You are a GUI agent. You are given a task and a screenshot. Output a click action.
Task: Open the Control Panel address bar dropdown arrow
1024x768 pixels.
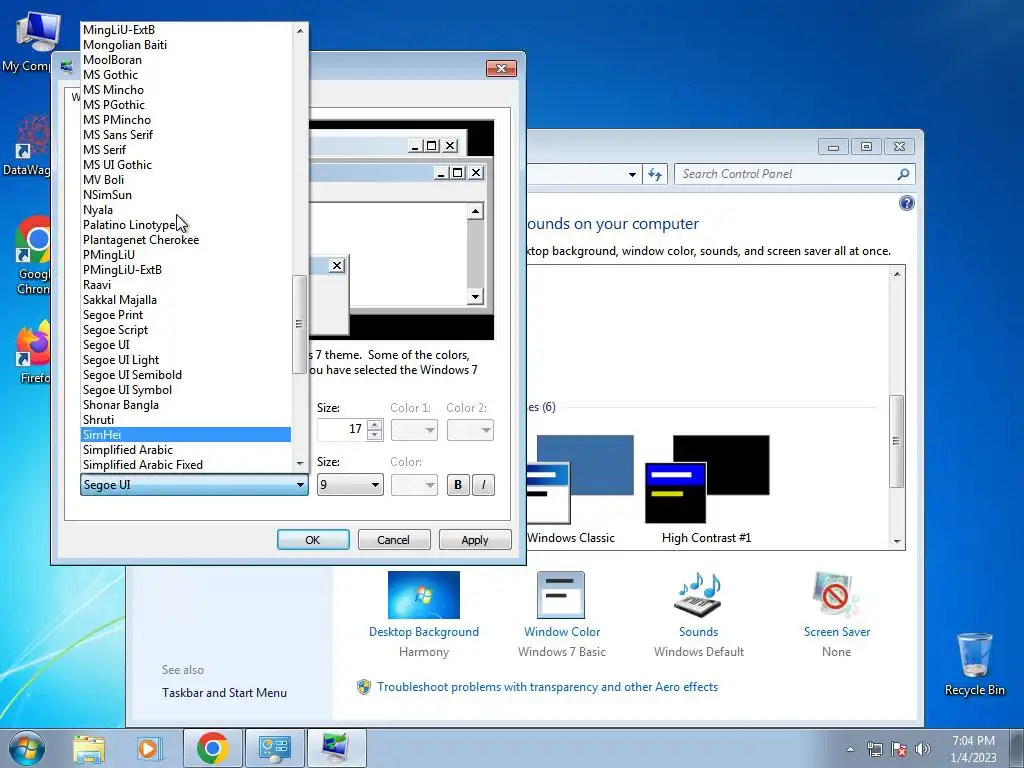632,174
